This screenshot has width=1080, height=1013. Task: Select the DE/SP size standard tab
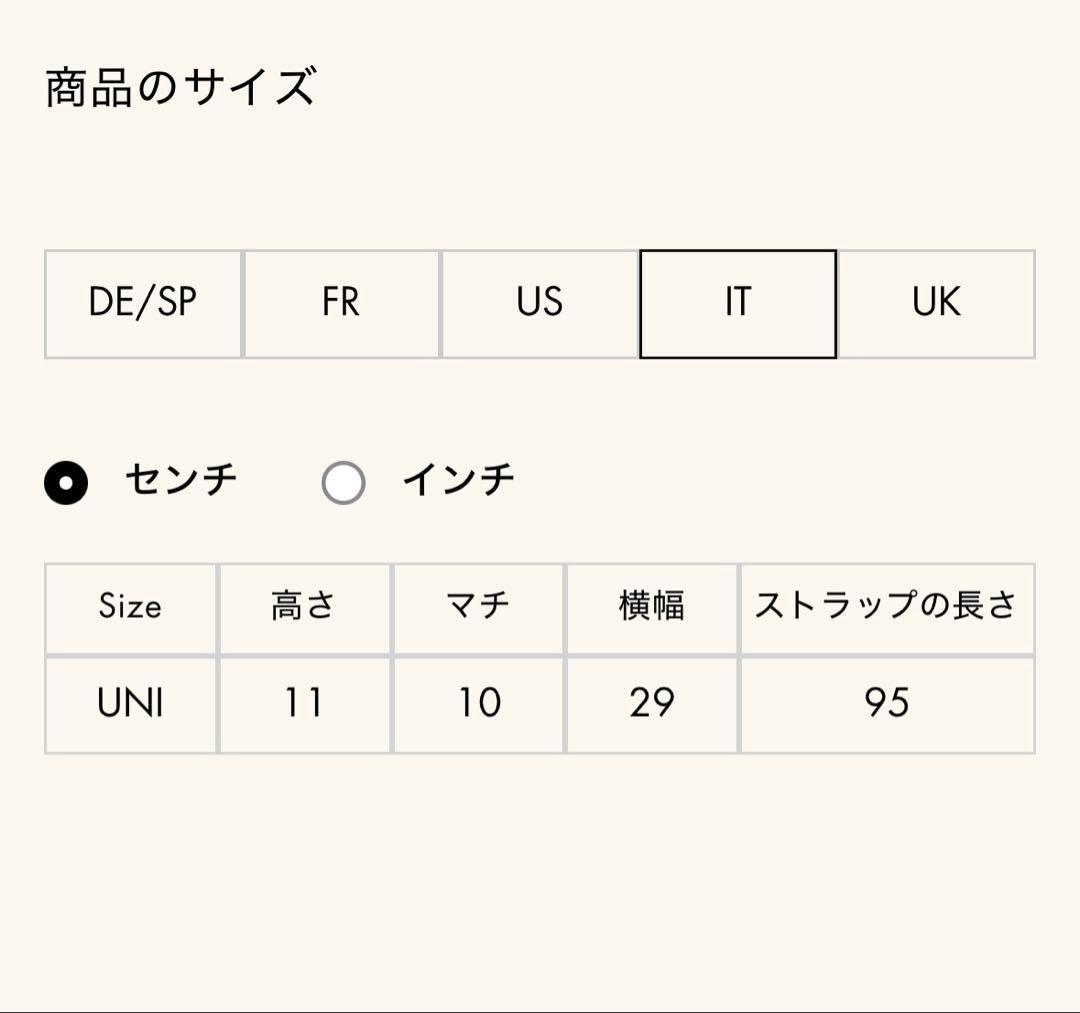142,303
